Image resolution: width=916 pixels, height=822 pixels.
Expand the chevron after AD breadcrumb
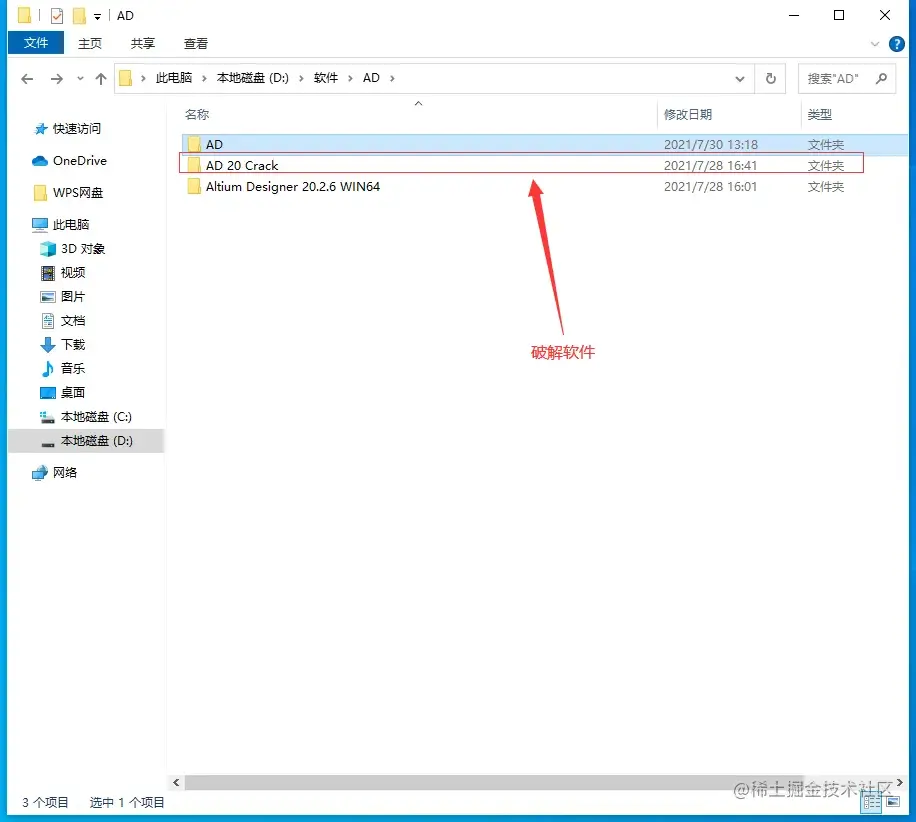pos(392,78)
